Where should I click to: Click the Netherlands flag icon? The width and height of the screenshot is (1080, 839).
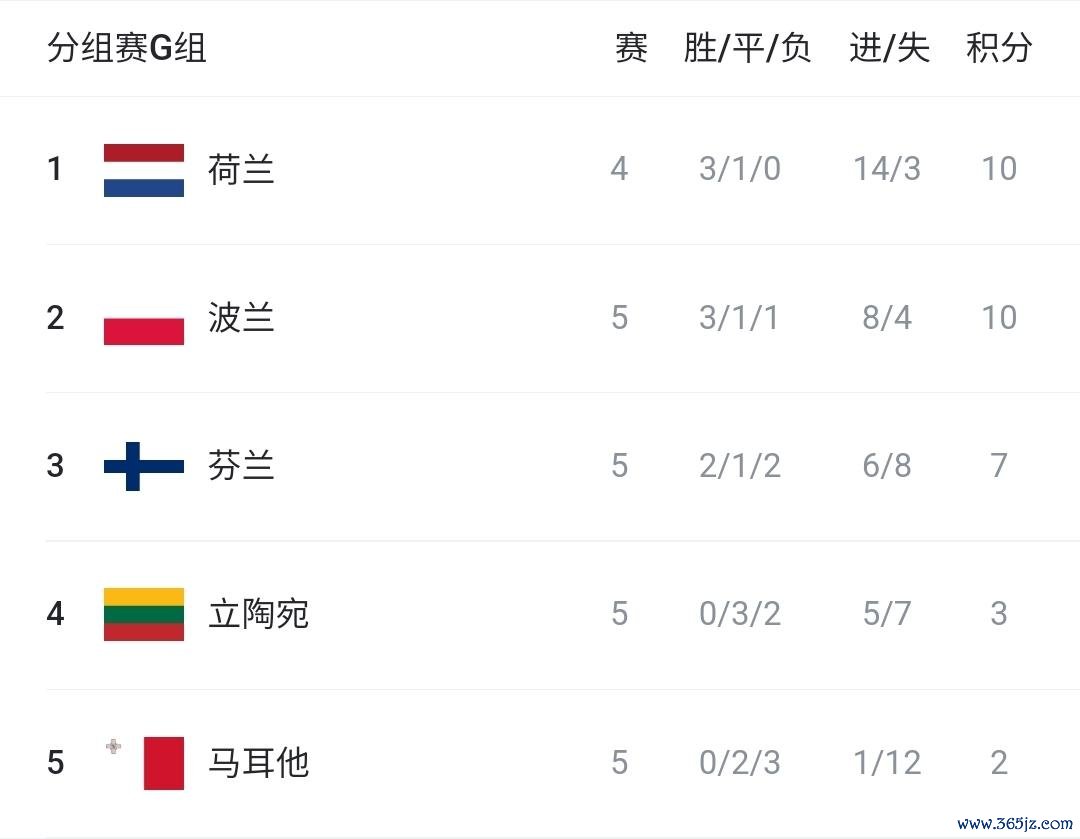click(143, 170)
